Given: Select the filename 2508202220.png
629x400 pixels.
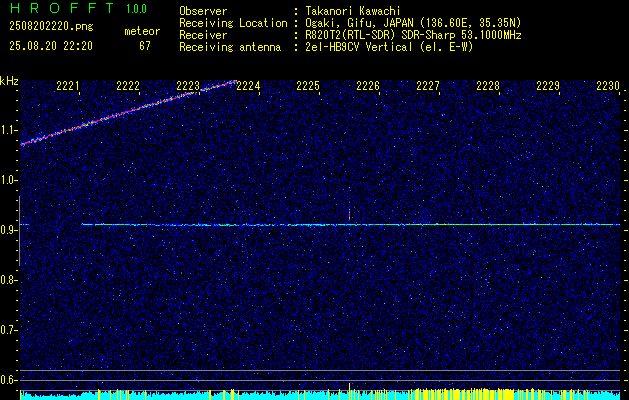Looking at the screenshot, I should pos(51,27).
